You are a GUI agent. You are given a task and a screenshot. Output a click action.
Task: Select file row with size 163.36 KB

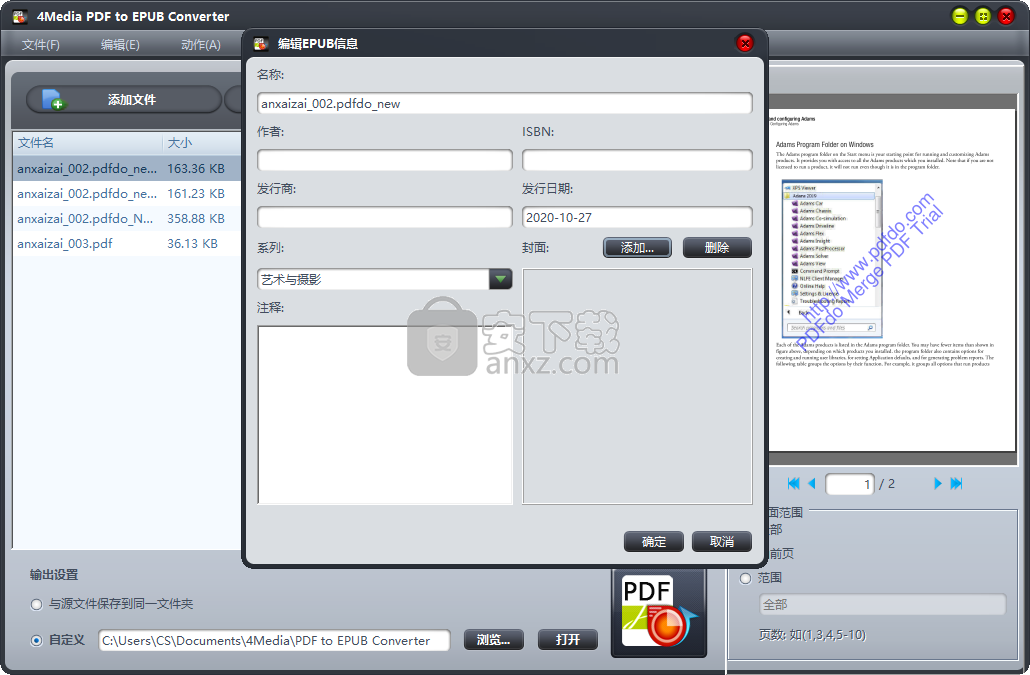[127, 169]
